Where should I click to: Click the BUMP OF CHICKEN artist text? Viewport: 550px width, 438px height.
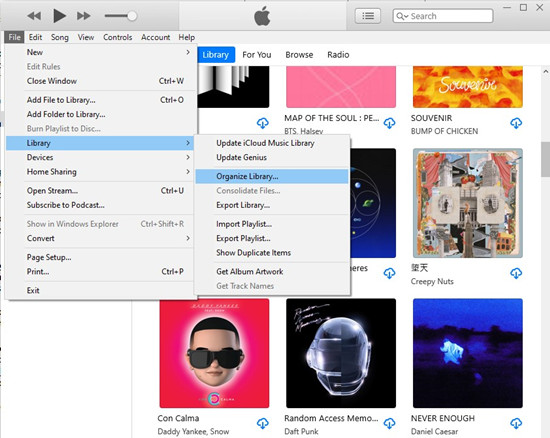coord(444,131)
